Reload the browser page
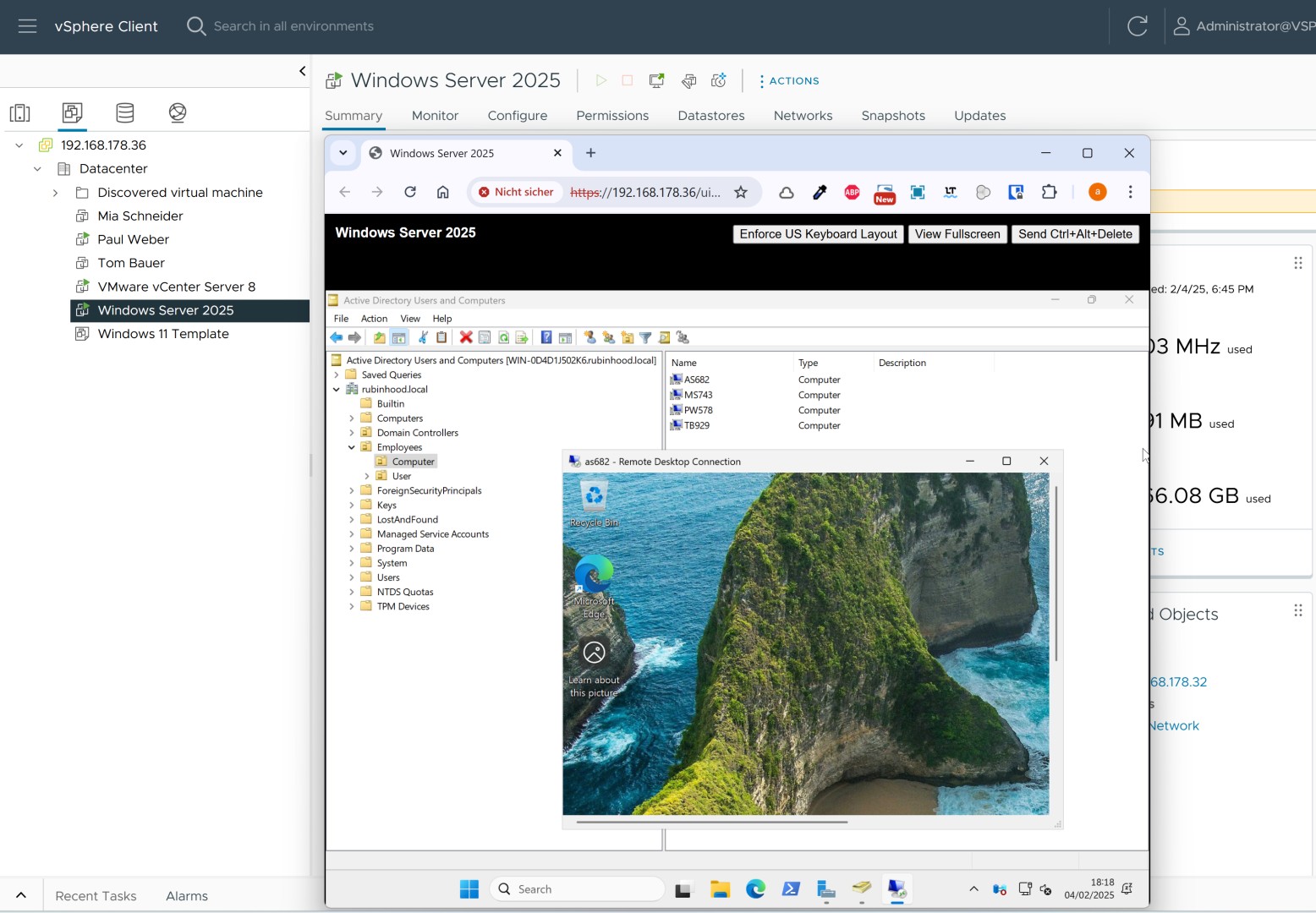The image size is (1316, 913). (410, 192)
